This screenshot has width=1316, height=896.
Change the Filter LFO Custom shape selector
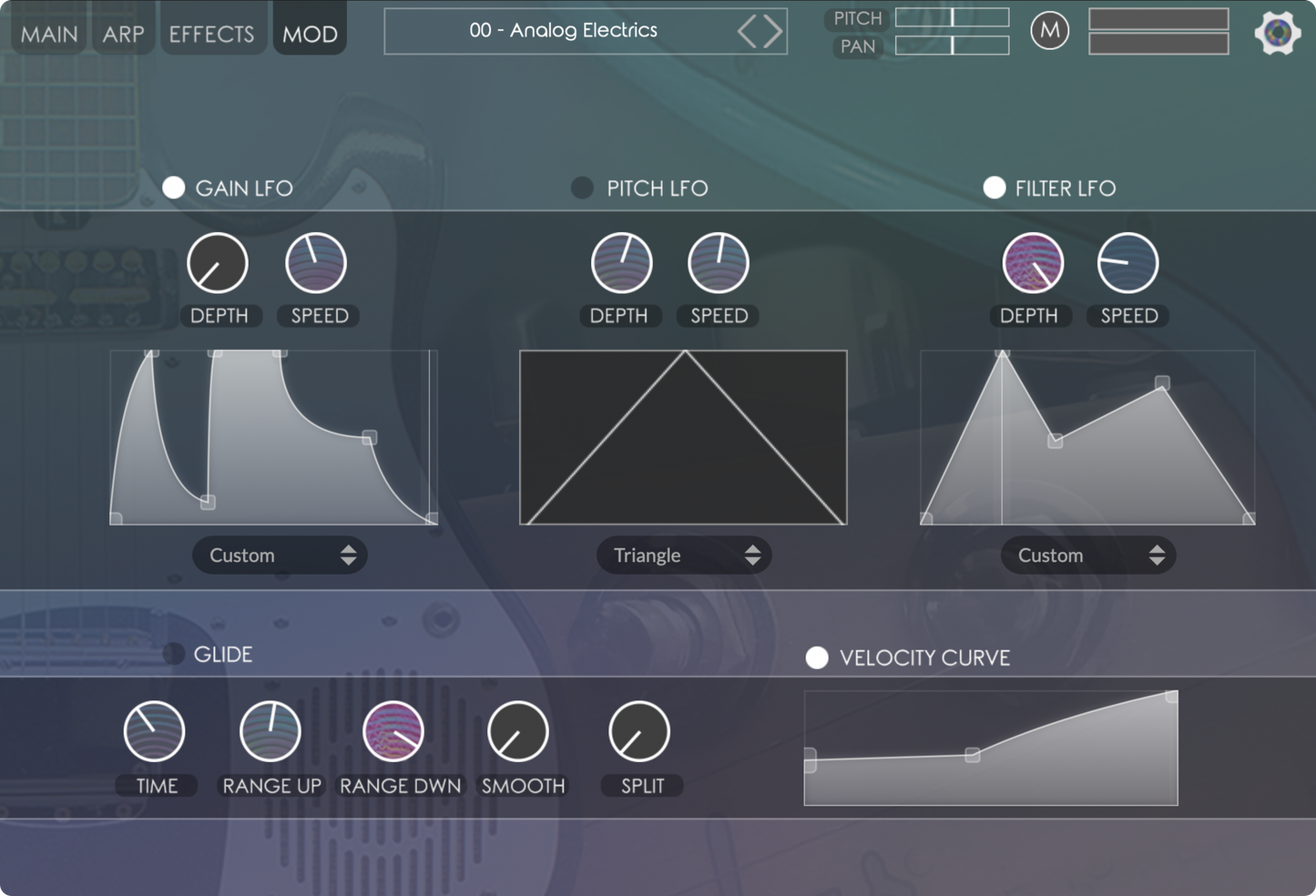pyautogui.click(x=1087, y=555)
